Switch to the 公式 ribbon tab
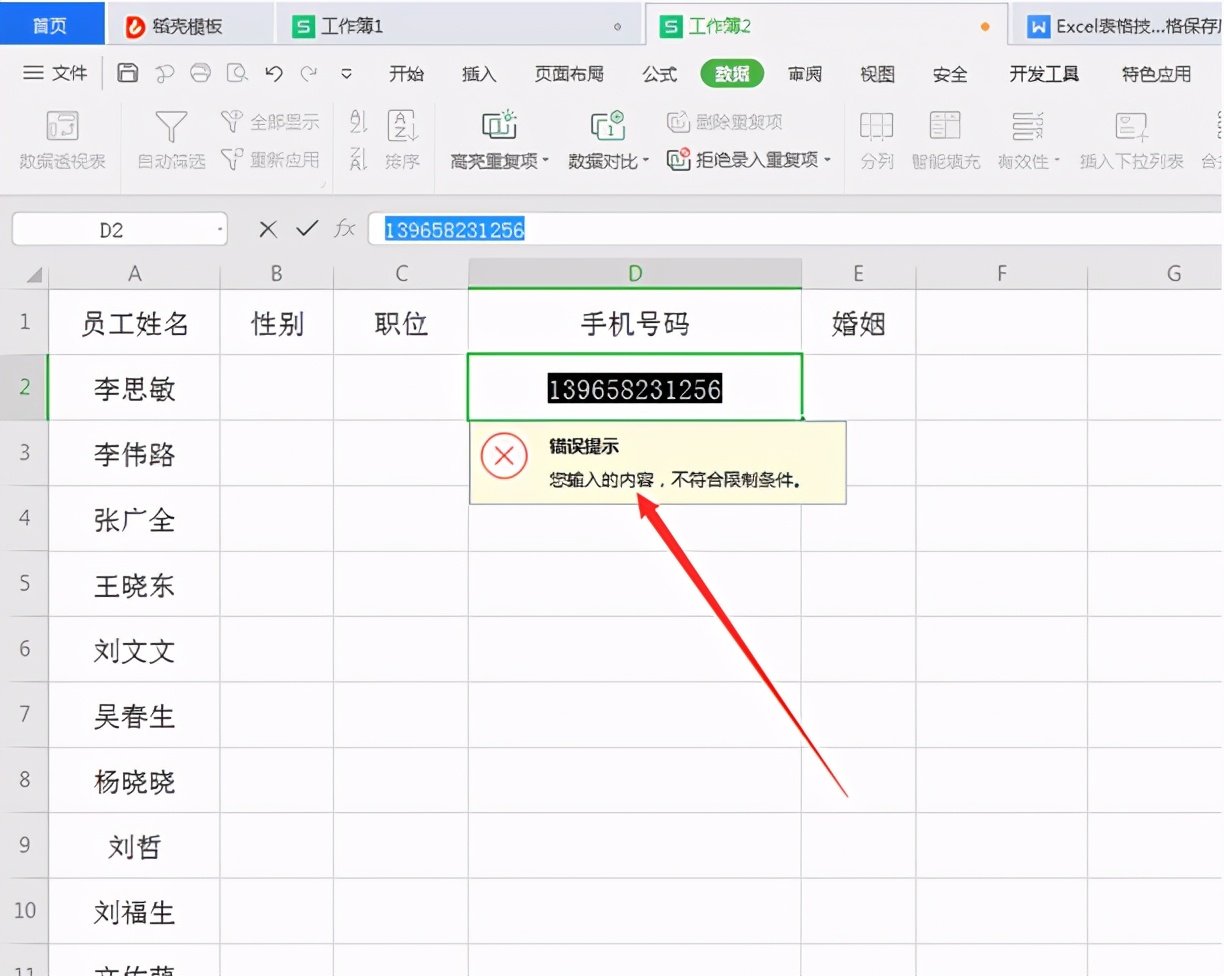Image resolution: width=1224 pixels, height=976 pixels. [660, 74]
